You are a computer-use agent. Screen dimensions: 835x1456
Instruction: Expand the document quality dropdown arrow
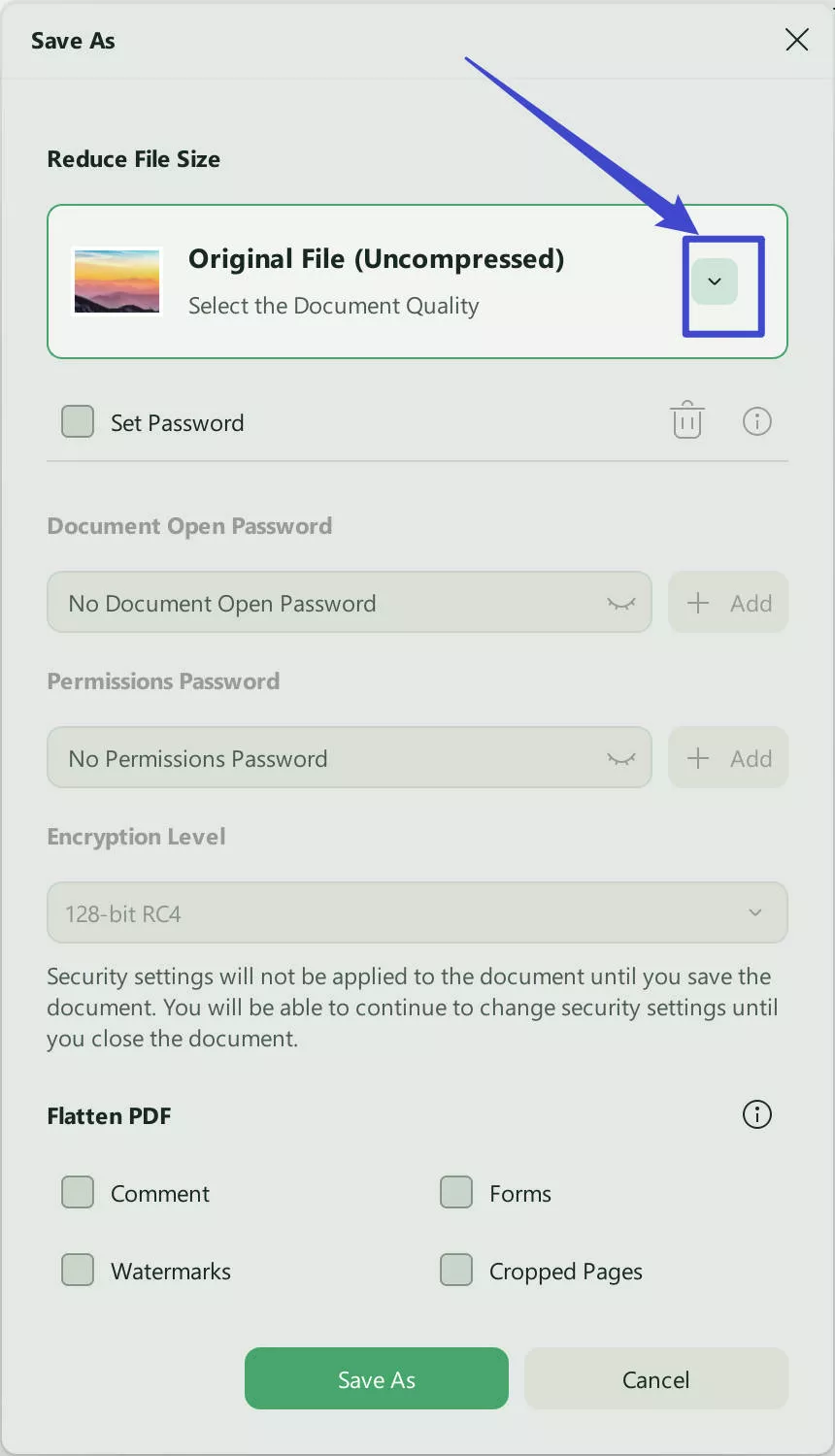pyautogui.click(x=715, y=281)
